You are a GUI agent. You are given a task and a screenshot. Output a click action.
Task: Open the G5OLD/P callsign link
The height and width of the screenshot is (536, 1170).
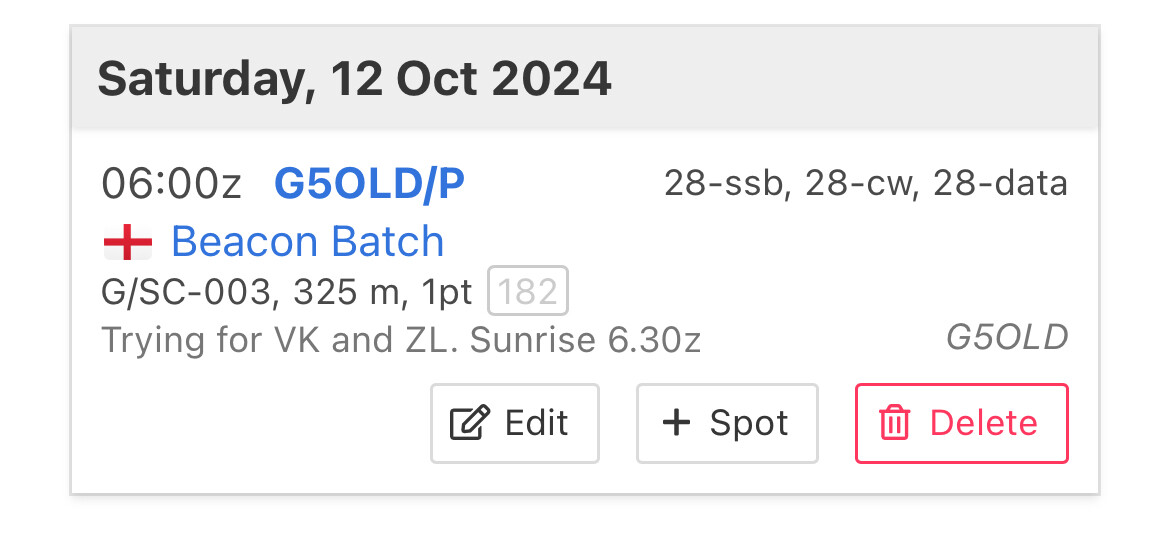(x=369, y=184)
